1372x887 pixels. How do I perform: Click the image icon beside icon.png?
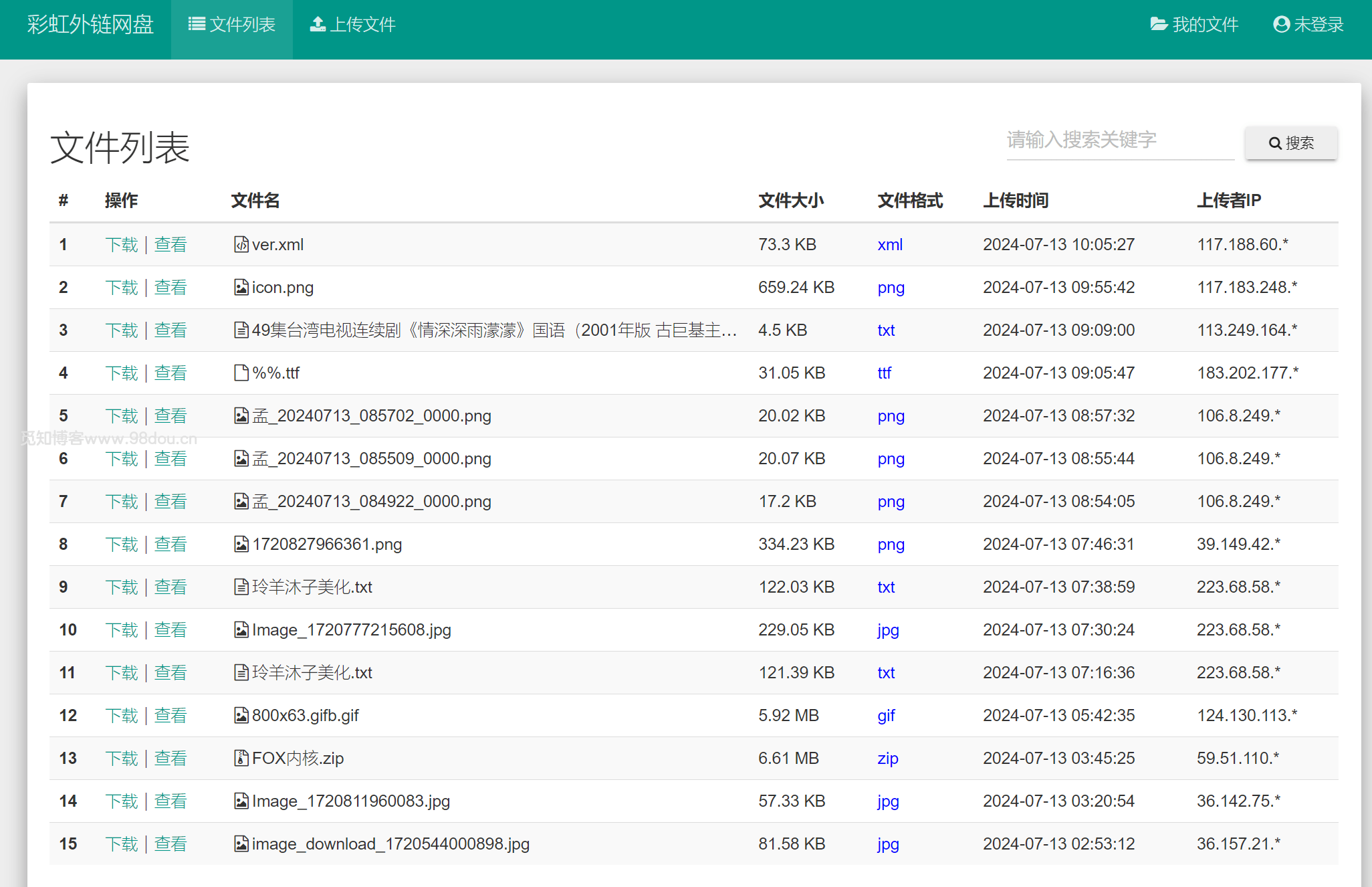(x=241, y=288)
